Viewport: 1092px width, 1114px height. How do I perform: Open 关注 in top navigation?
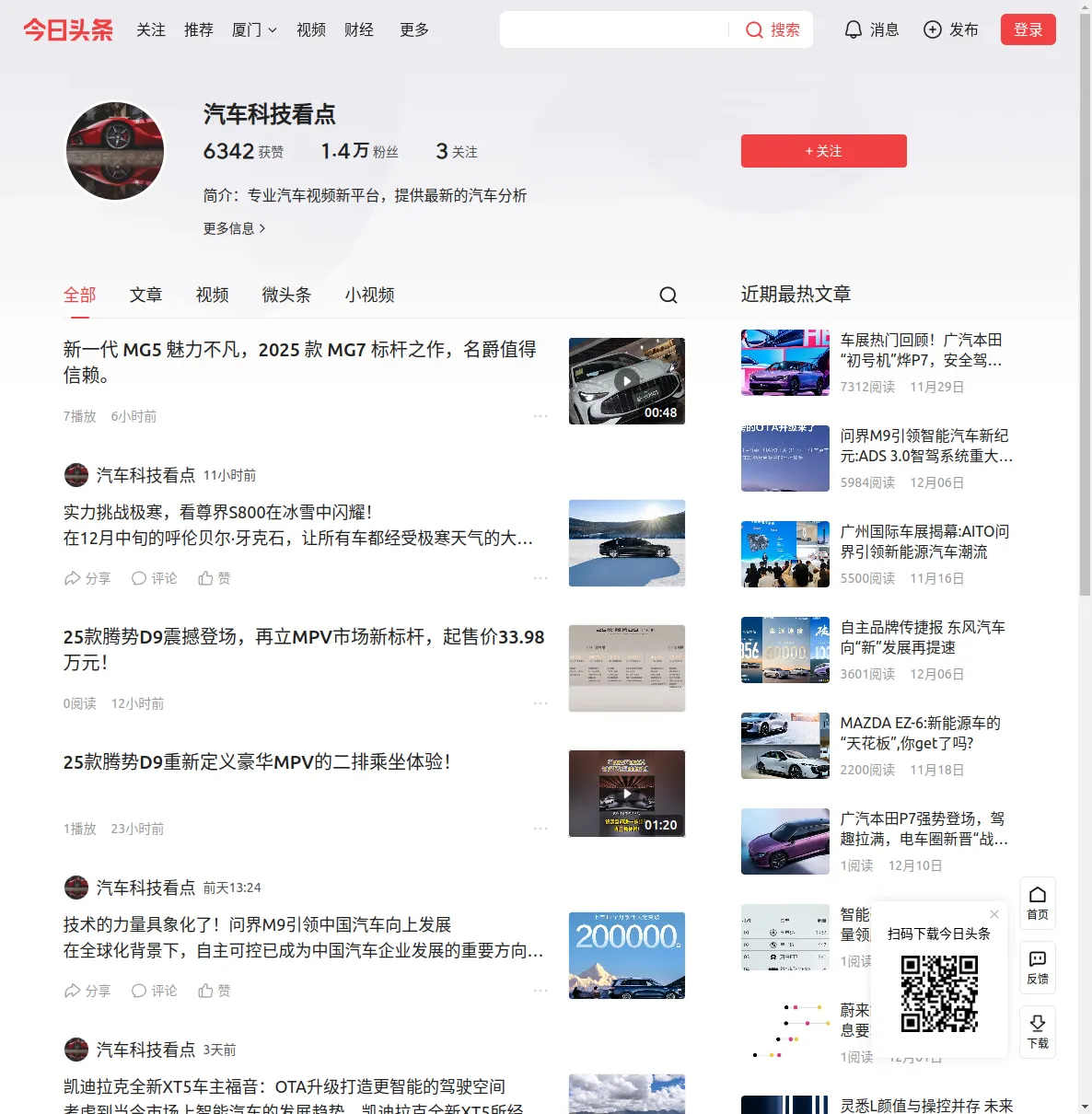click(x=151, y=30)
